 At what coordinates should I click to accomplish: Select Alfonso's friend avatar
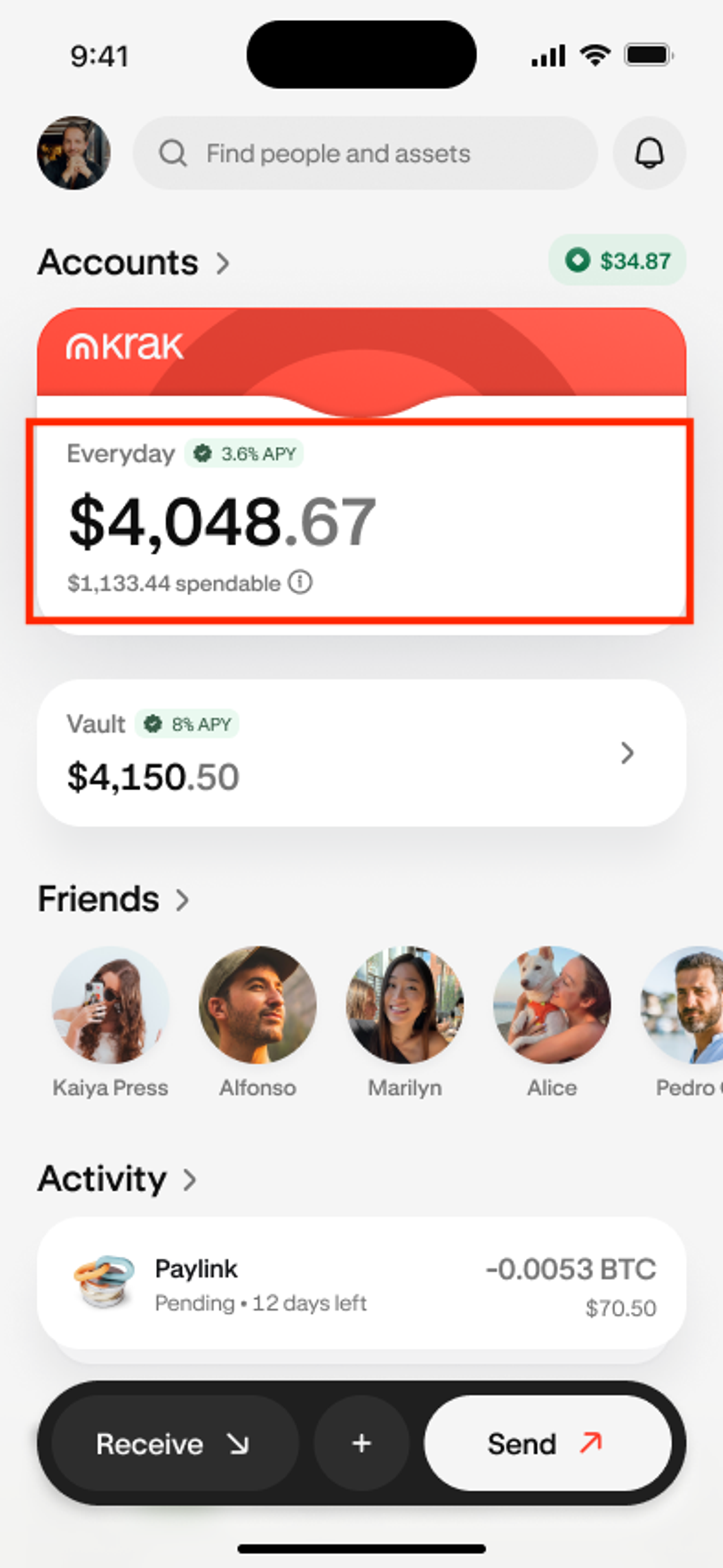(x=257, y=1005)
